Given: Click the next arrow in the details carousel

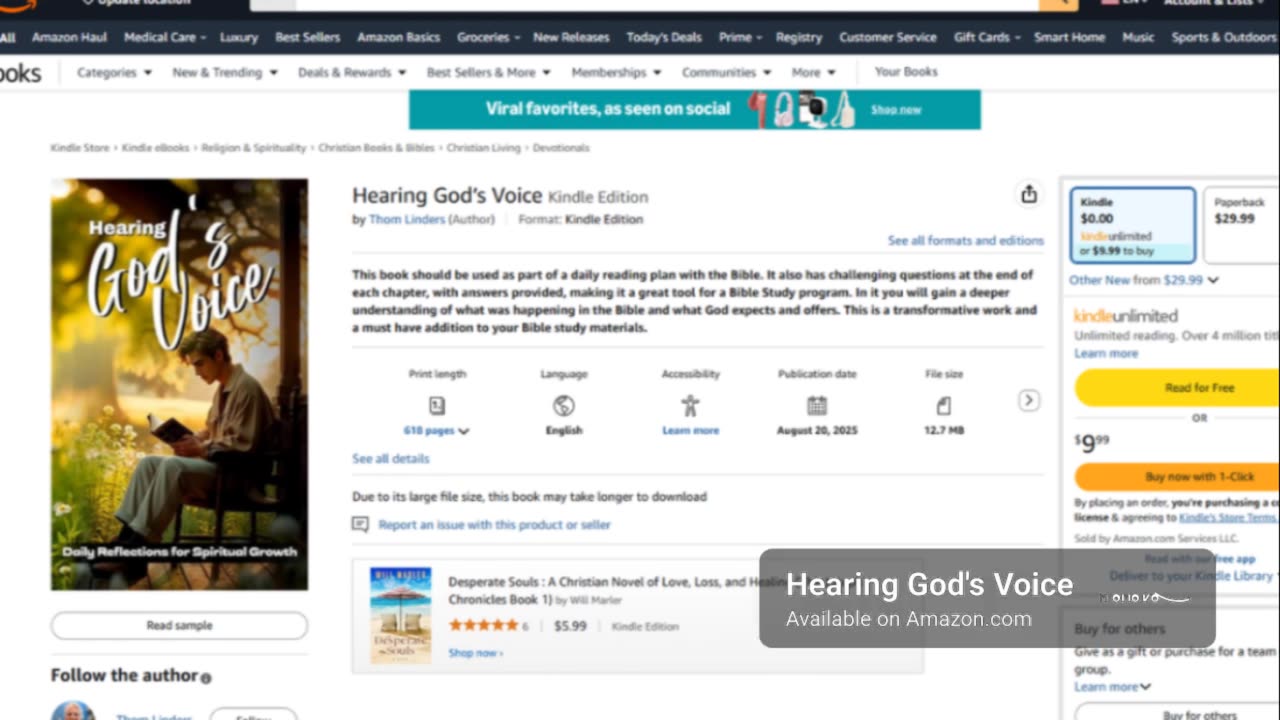Looking at the screenshot, I should (1028, 400).
